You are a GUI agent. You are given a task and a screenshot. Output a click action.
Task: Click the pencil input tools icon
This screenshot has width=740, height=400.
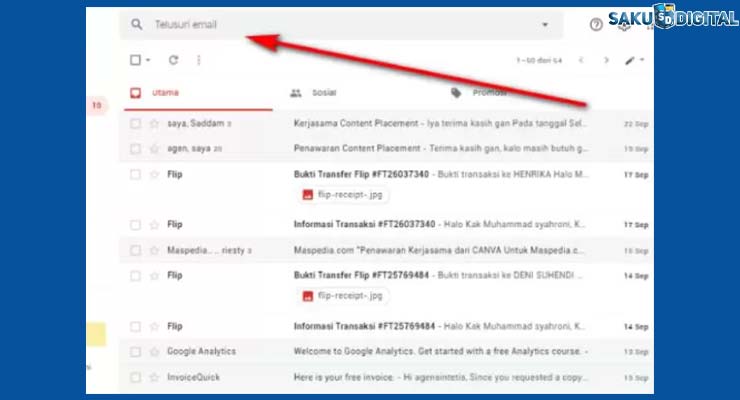point(630,60)
